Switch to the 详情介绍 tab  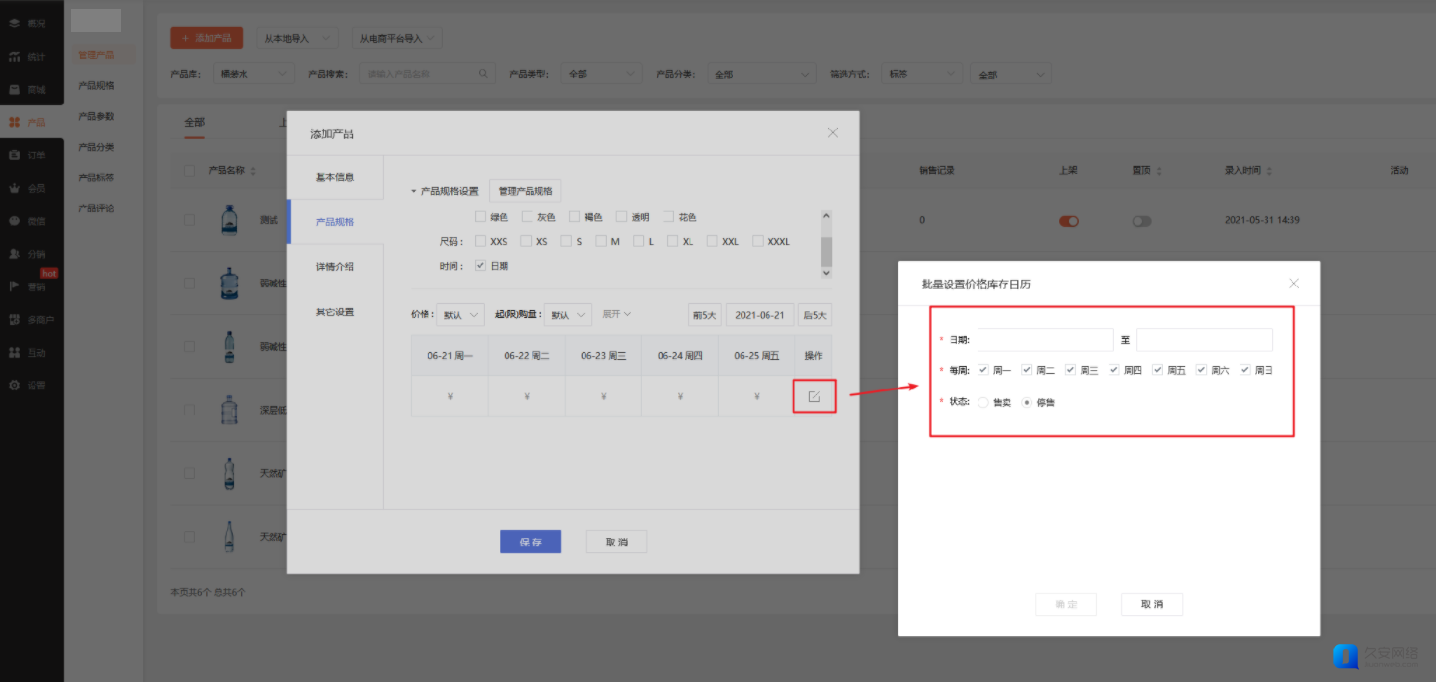tap(335, 267)
